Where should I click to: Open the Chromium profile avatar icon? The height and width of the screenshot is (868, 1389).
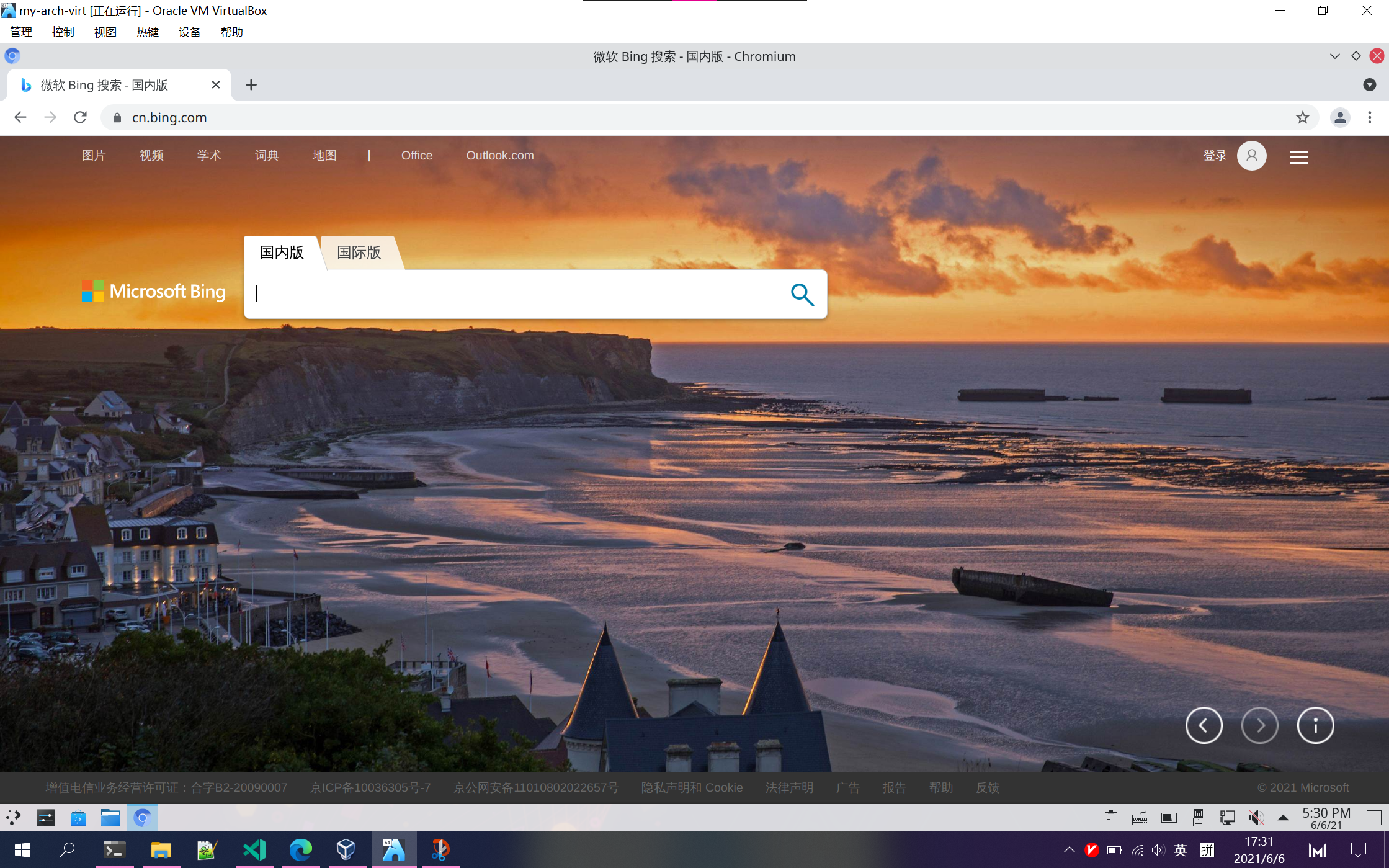1339,117
